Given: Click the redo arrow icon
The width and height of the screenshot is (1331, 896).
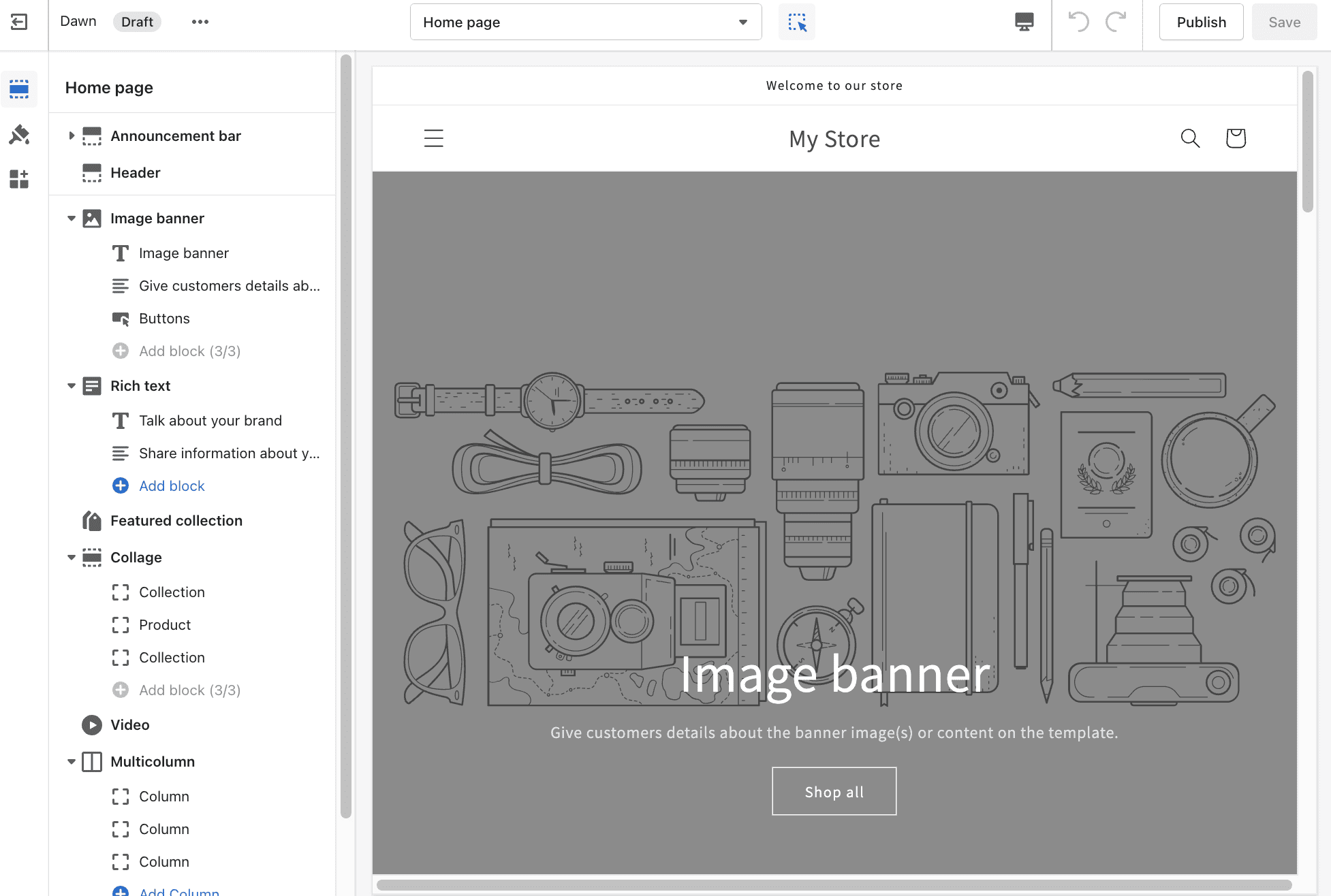Looking at the screenshot, I should 1118,21.
